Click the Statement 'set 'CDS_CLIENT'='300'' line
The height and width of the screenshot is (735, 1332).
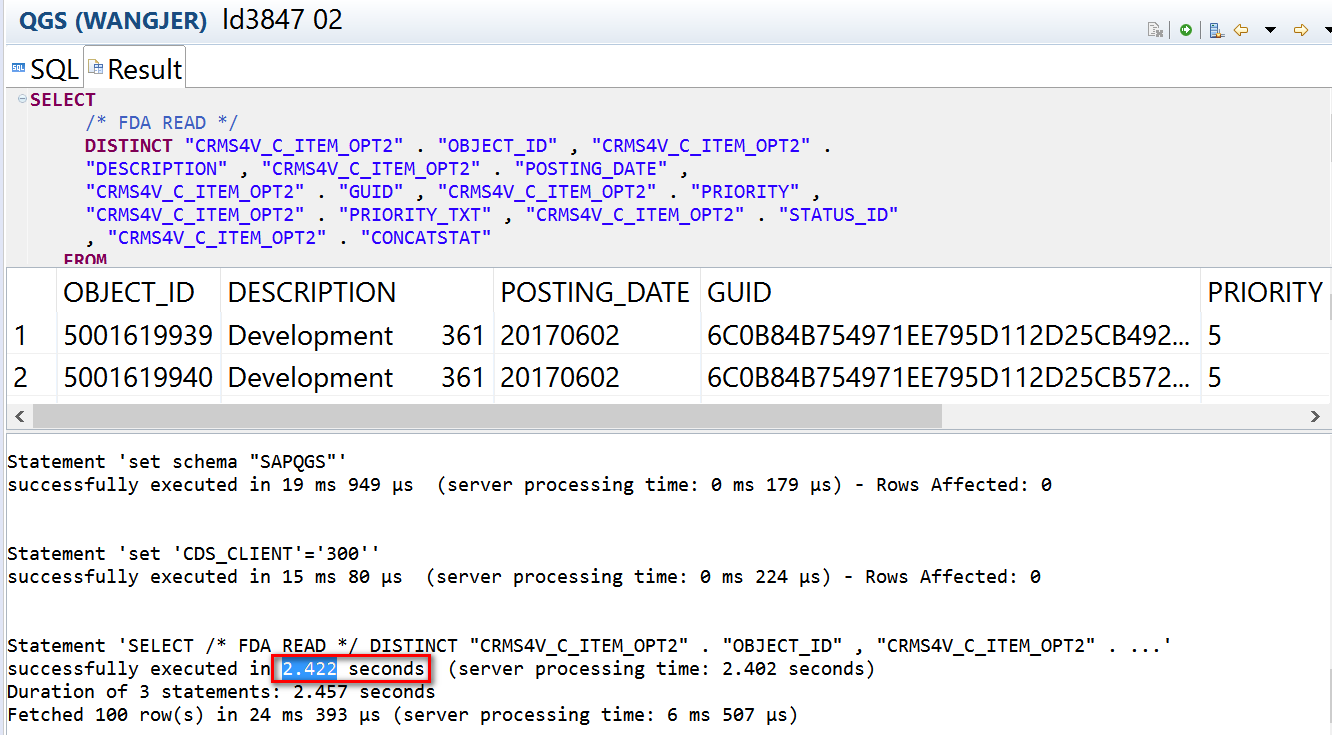tap(194, 554)
